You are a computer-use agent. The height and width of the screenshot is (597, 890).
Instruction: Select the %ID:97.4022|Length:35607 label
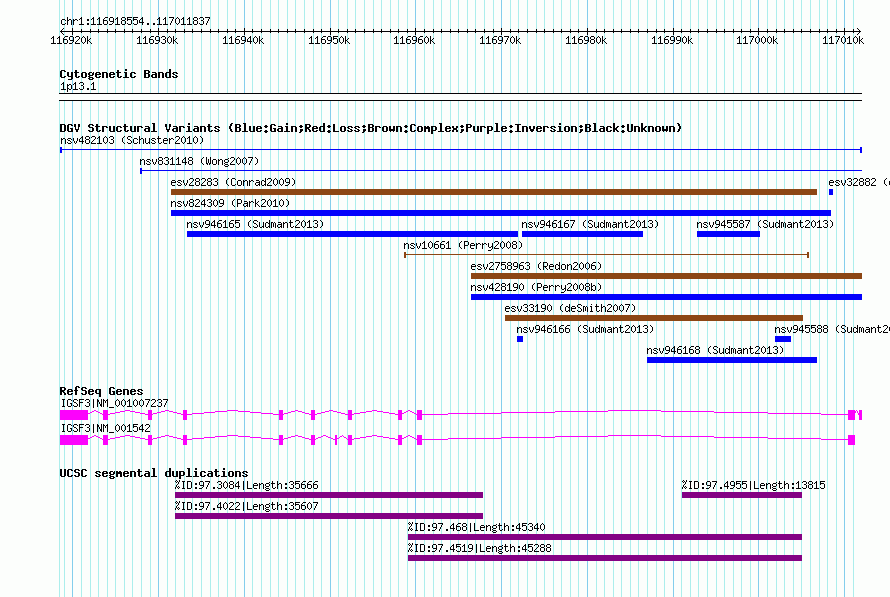(x=247, y=506)
